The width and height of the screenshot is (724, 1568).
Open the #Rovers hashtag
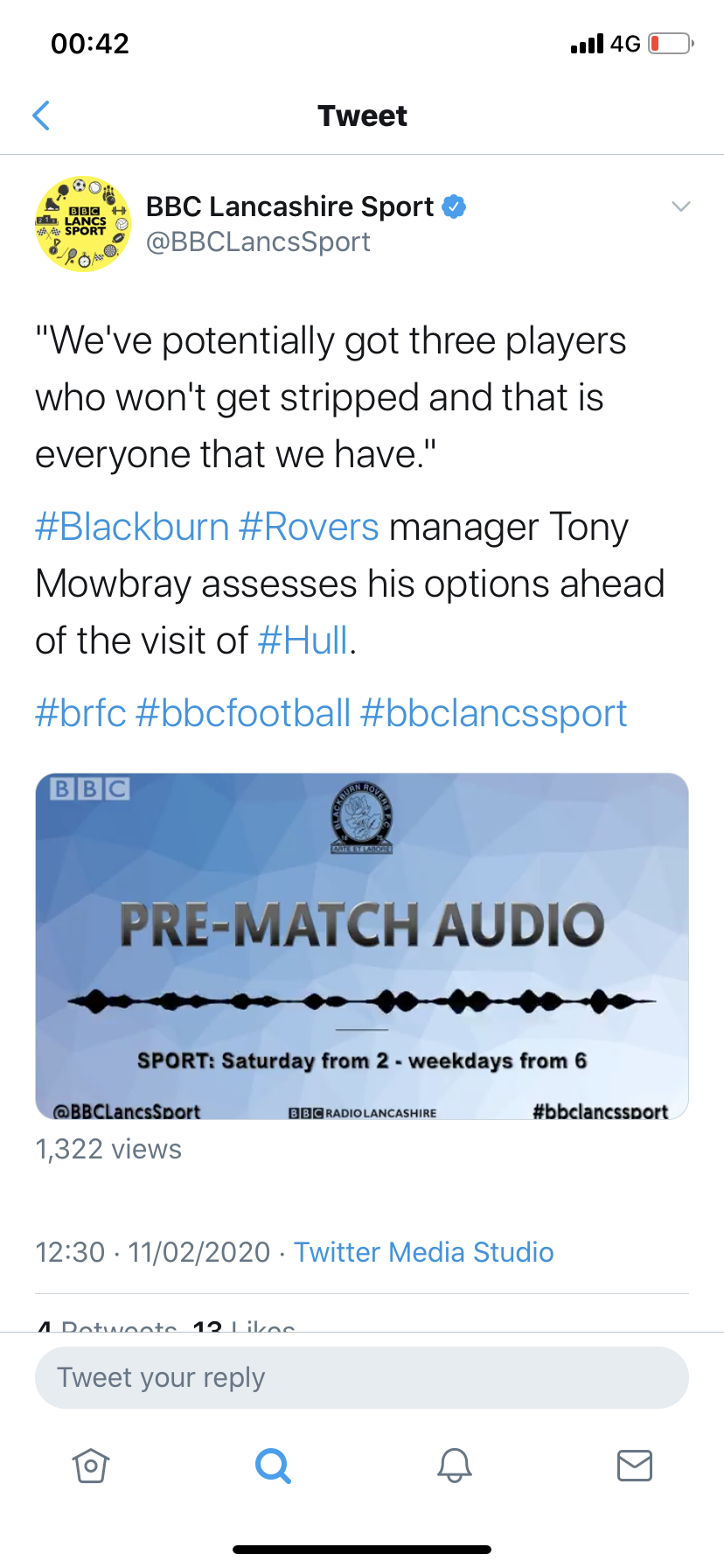click(309, 527)
